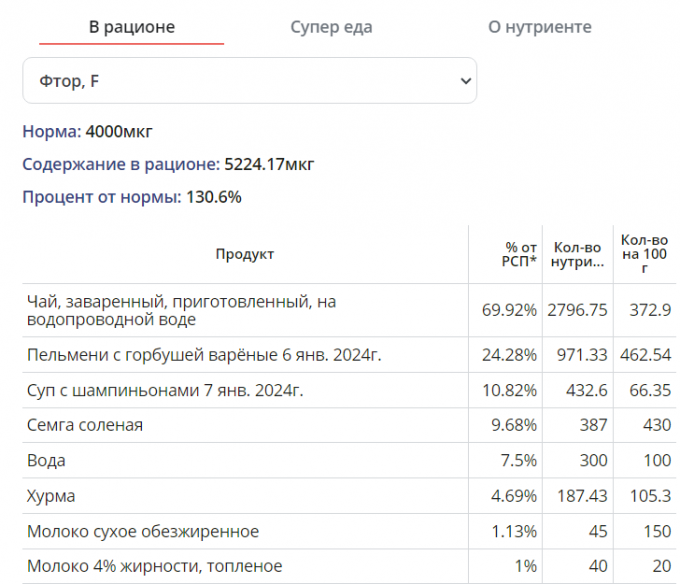The width and height of the screenshot is (680, 584).
Task: Select «Суп с шампиньонами 7 янв. 2024г.»
Action: point(165,390)
